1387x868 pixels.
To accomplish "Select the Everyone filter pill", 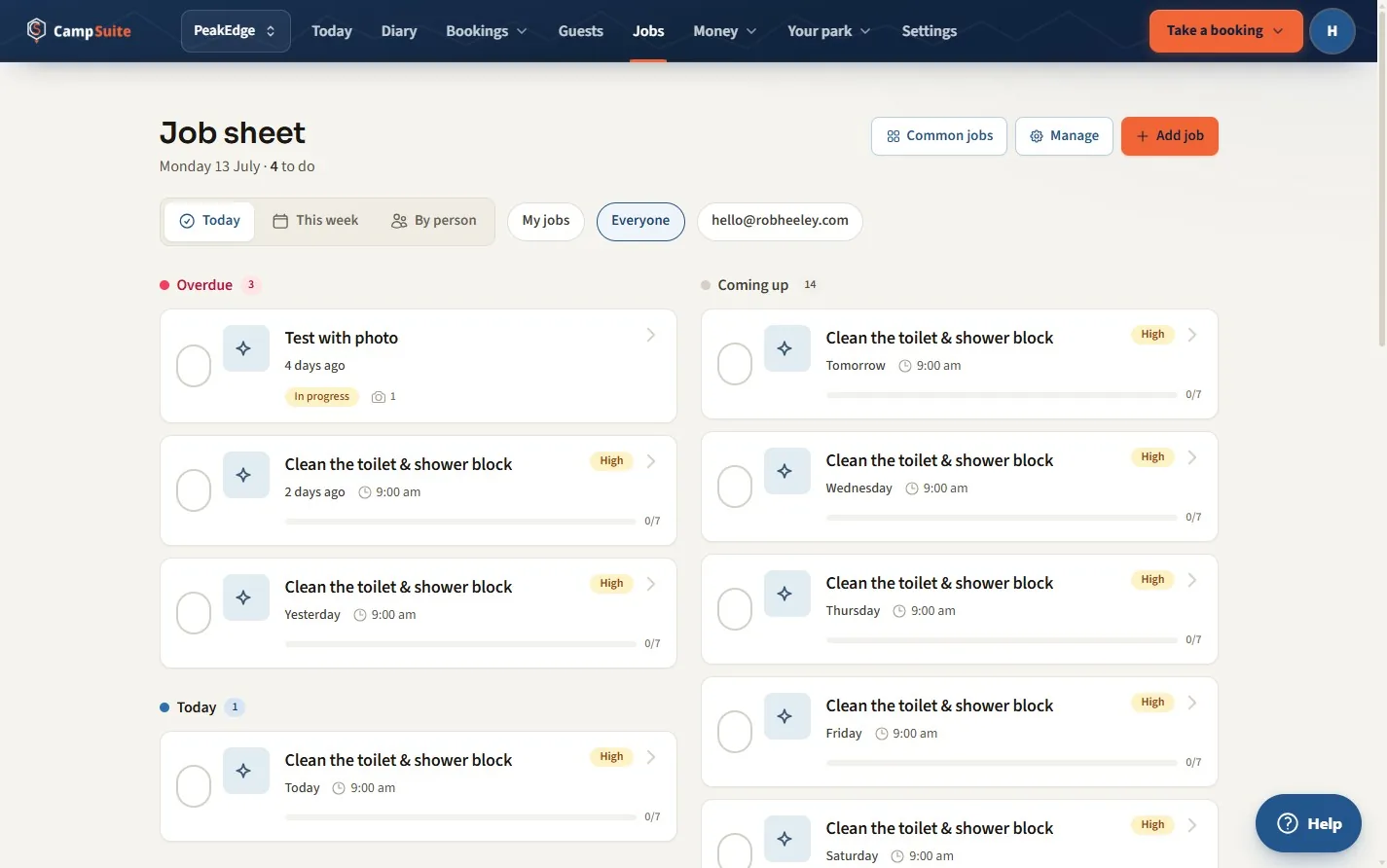I will click(x=640, y=221).
